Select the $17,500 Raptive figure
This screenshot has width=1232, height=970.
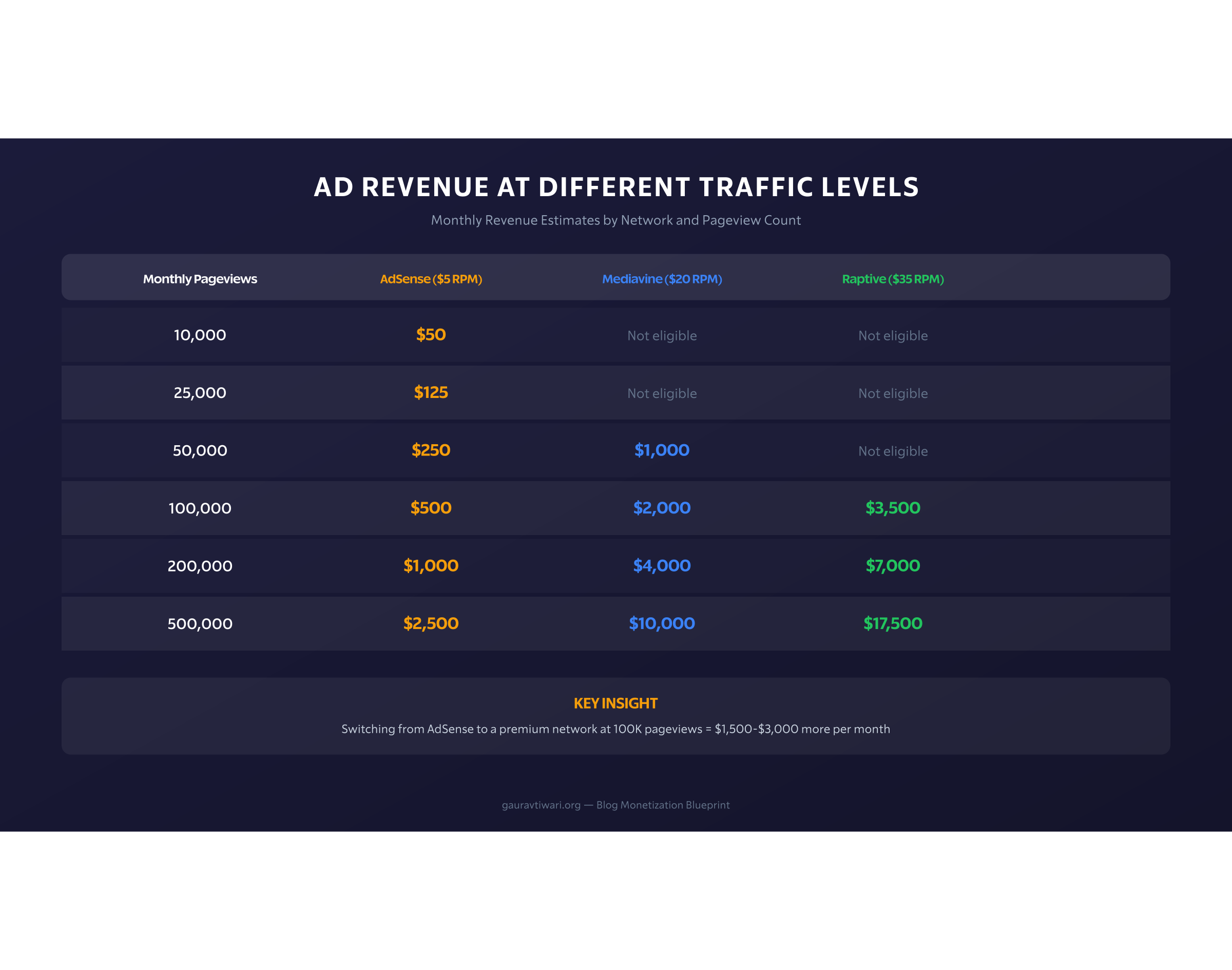pyautogui.click(x=893, y=623)
